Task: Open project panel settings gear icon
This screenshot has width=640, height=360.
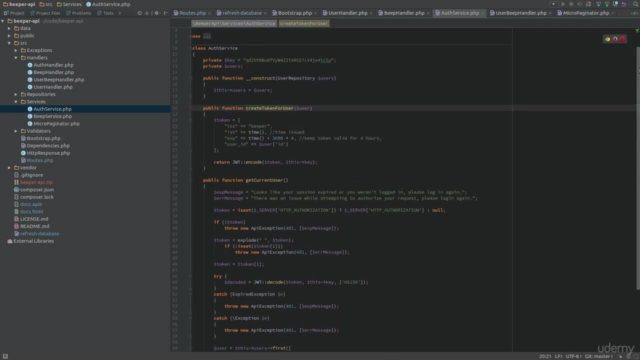Action: [x=157, y=13]
